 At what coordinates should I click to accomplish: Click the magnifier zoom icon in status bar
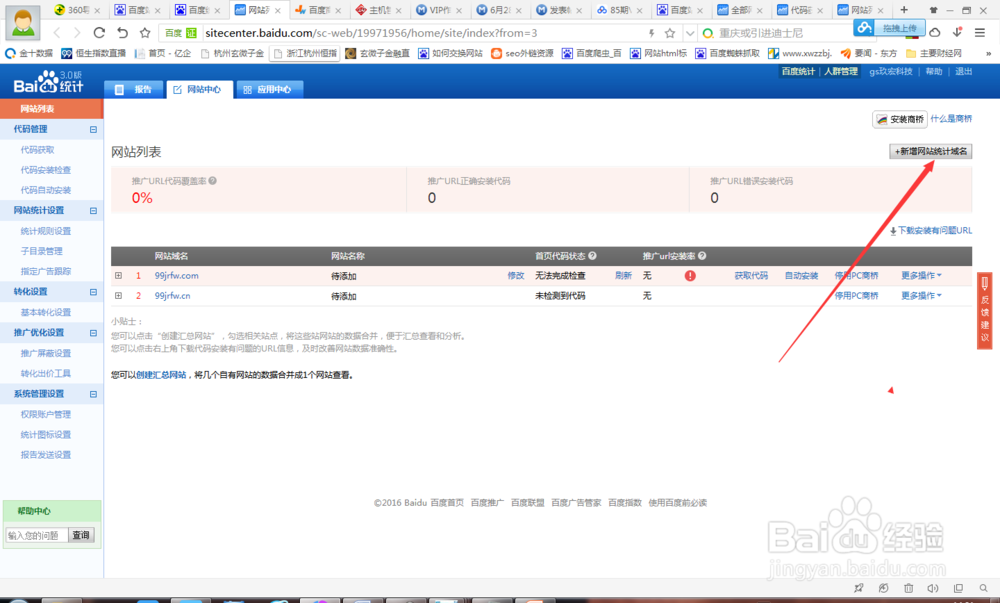(x=983, y=588)
